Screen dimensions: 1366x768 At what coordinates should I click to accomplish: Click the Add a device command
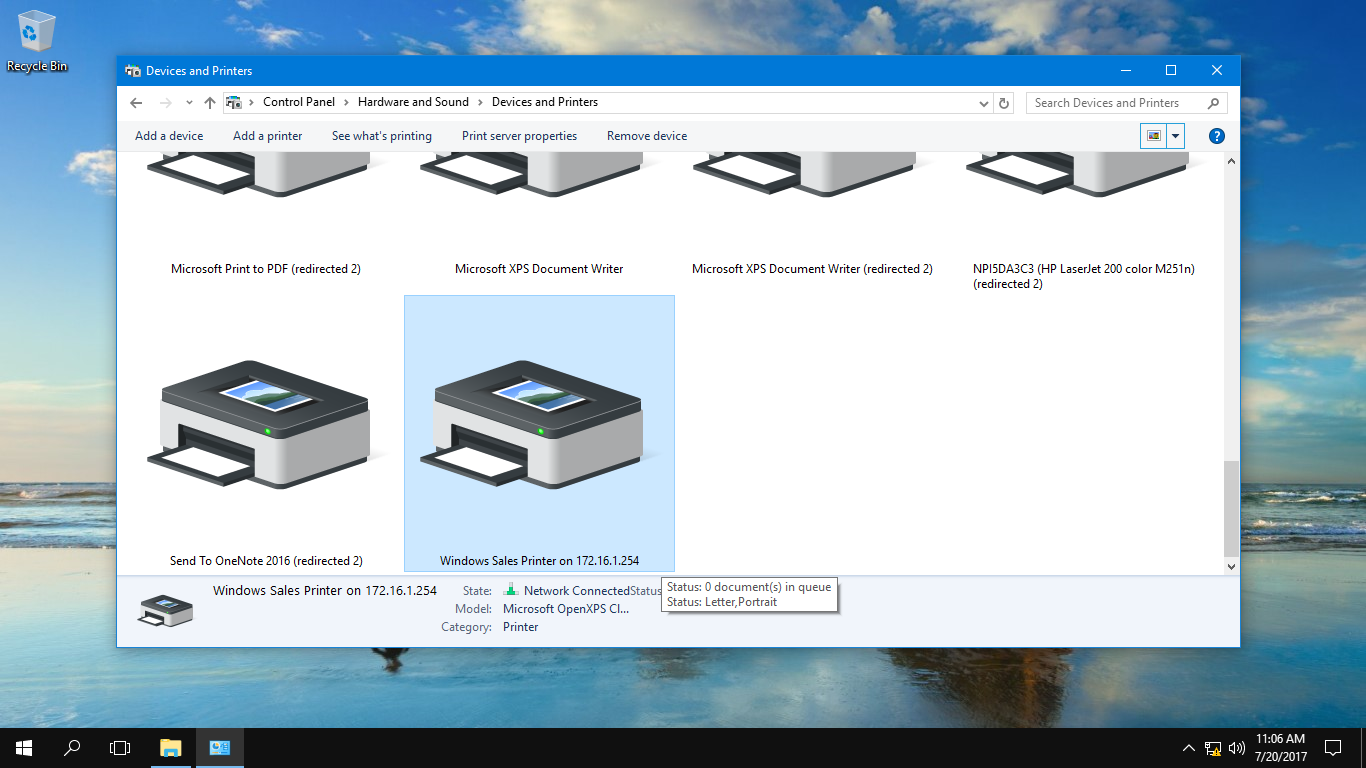pos(169,136)
